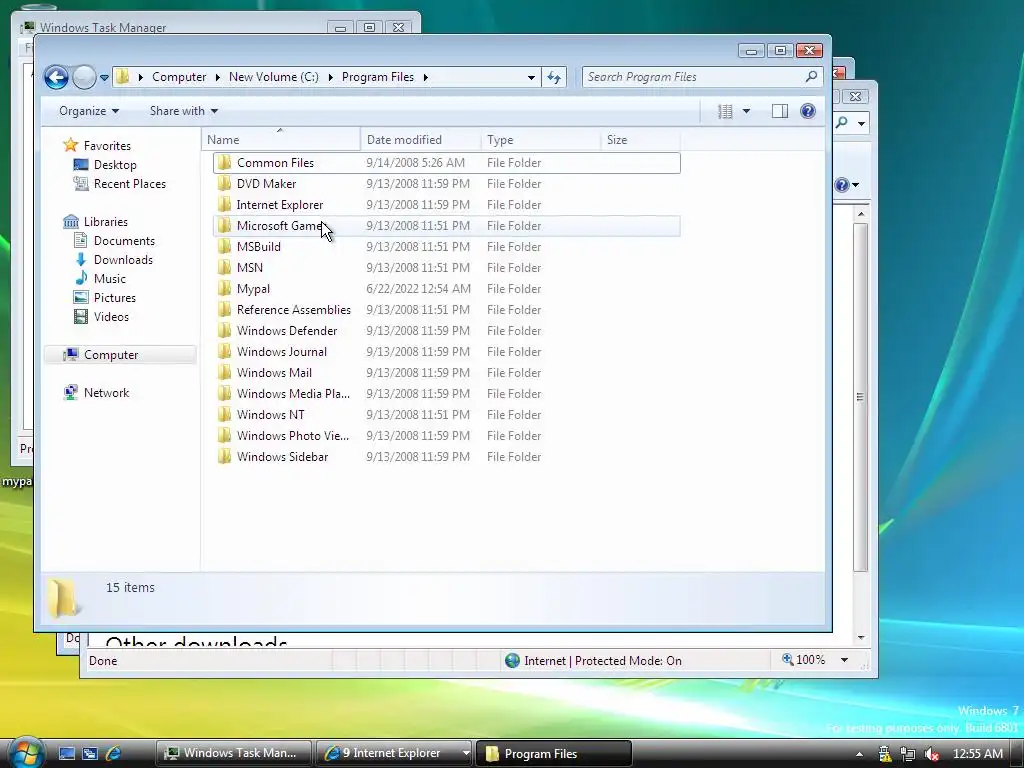
Task: Select the Reference Assemblies folder
Action: (x=447, y=310)
